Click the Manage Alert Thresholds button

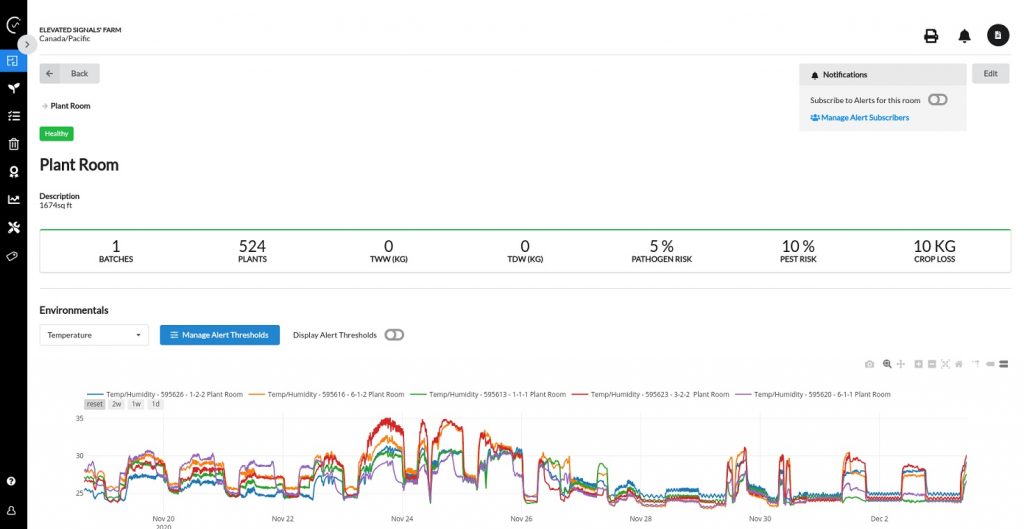pyautogui.click(x=219, y=335)
